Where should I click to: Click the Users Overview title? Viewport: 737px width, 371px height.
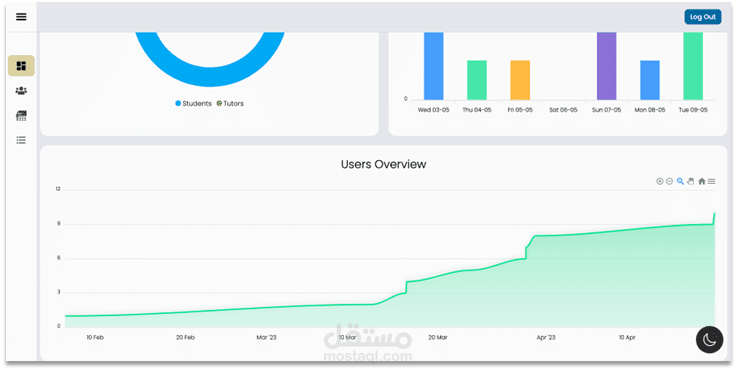(384, 165)
